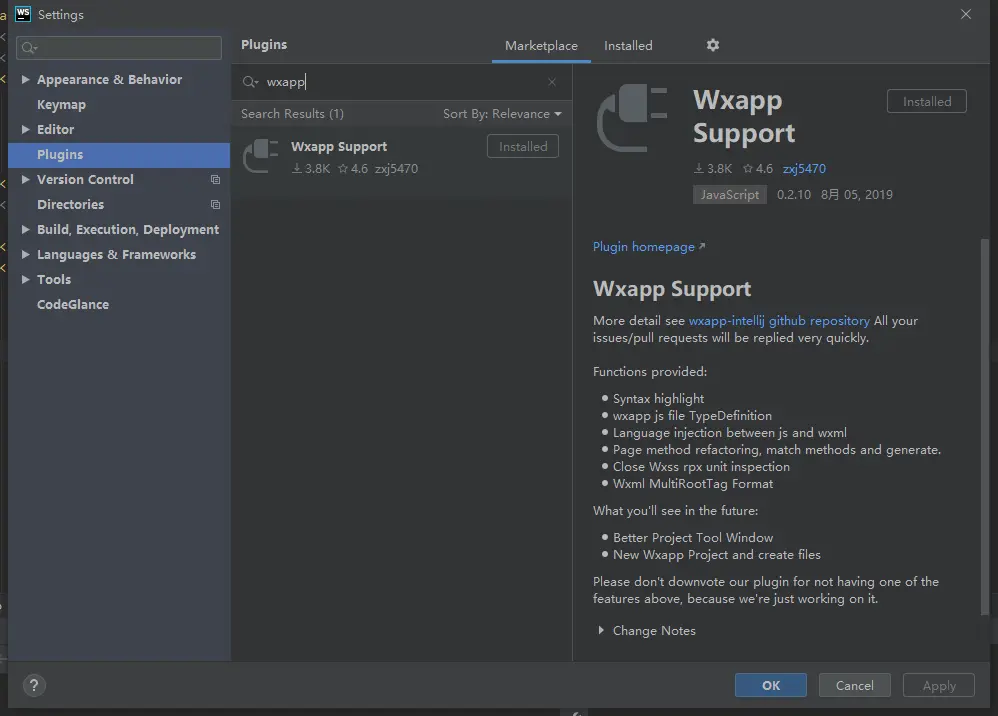The height and width of the screenshot is (716, 998).
Task: Open wxapp-intellij github repository link
Action: point(779,321)
